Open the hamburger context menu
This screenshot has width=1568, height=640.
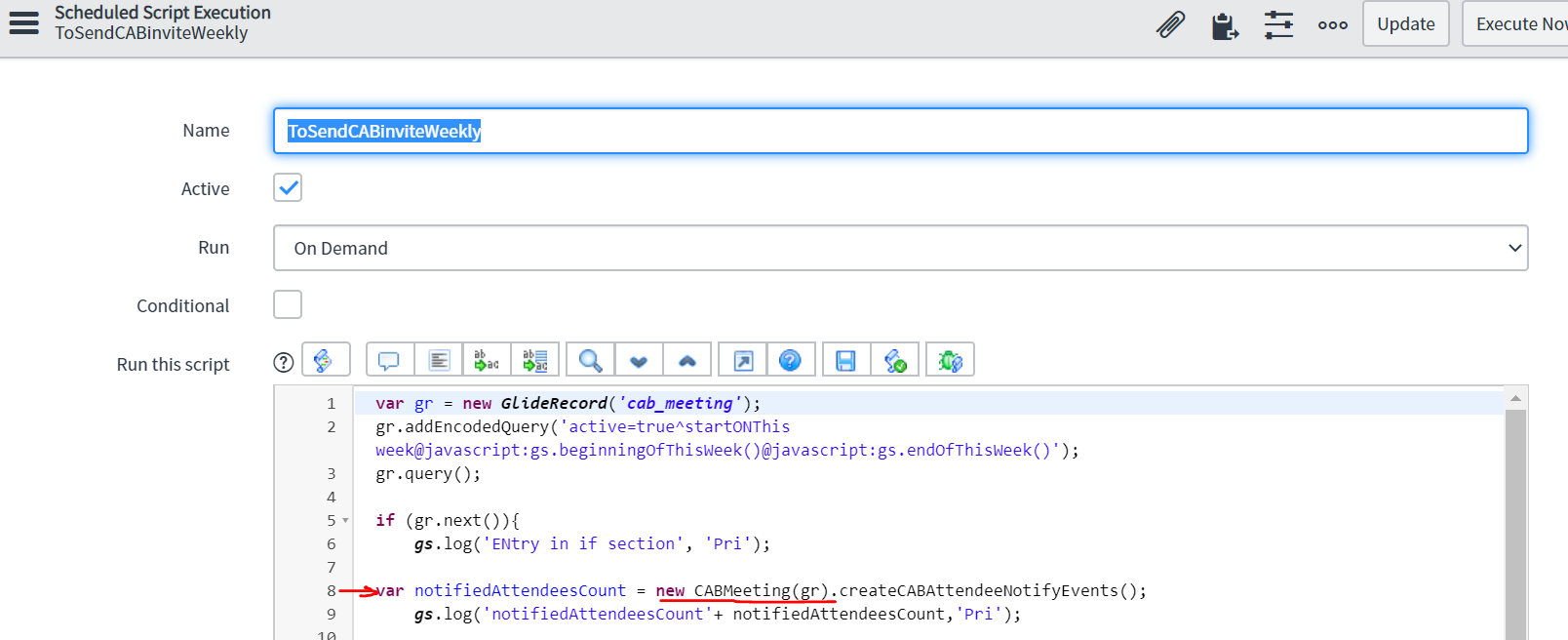[24, 22]
